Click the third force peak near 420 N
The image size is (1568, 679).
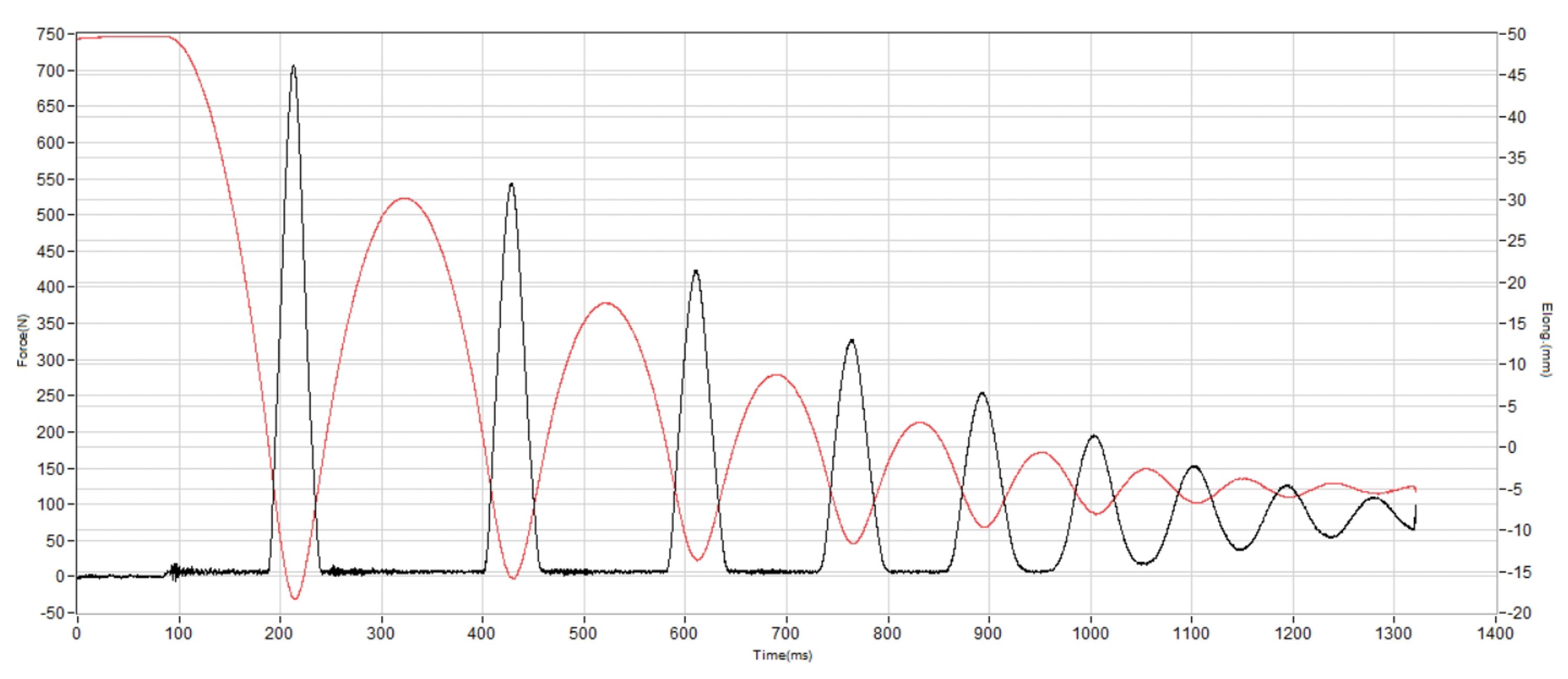[x=696, y=272]
